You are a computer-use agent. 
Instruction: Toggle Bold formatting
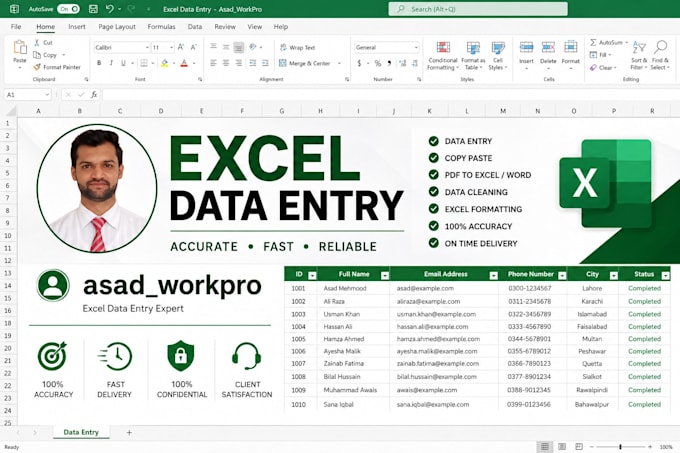click(99, 63)
